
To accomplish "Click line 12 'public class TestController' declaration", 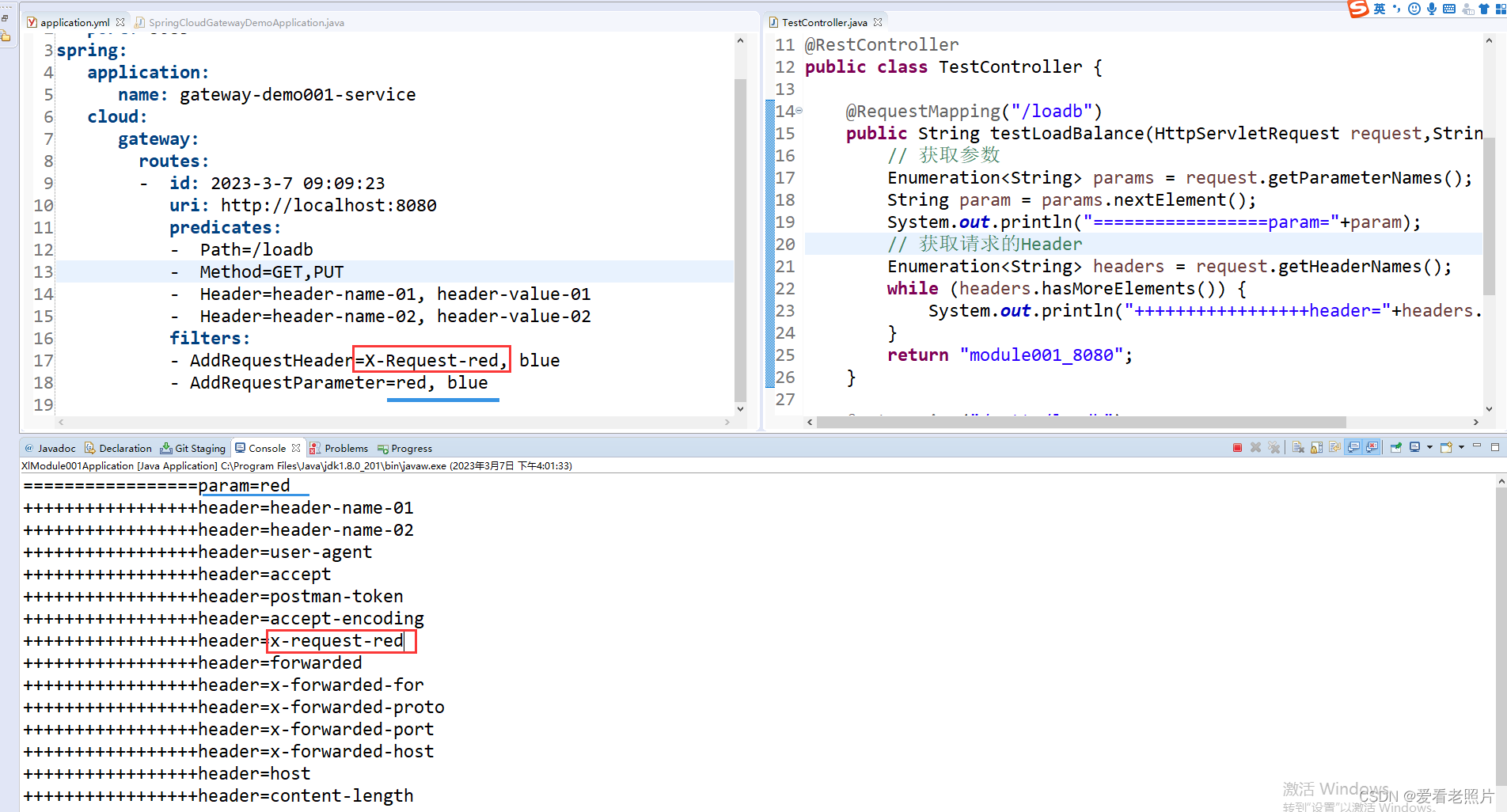I will coord(954,67).
